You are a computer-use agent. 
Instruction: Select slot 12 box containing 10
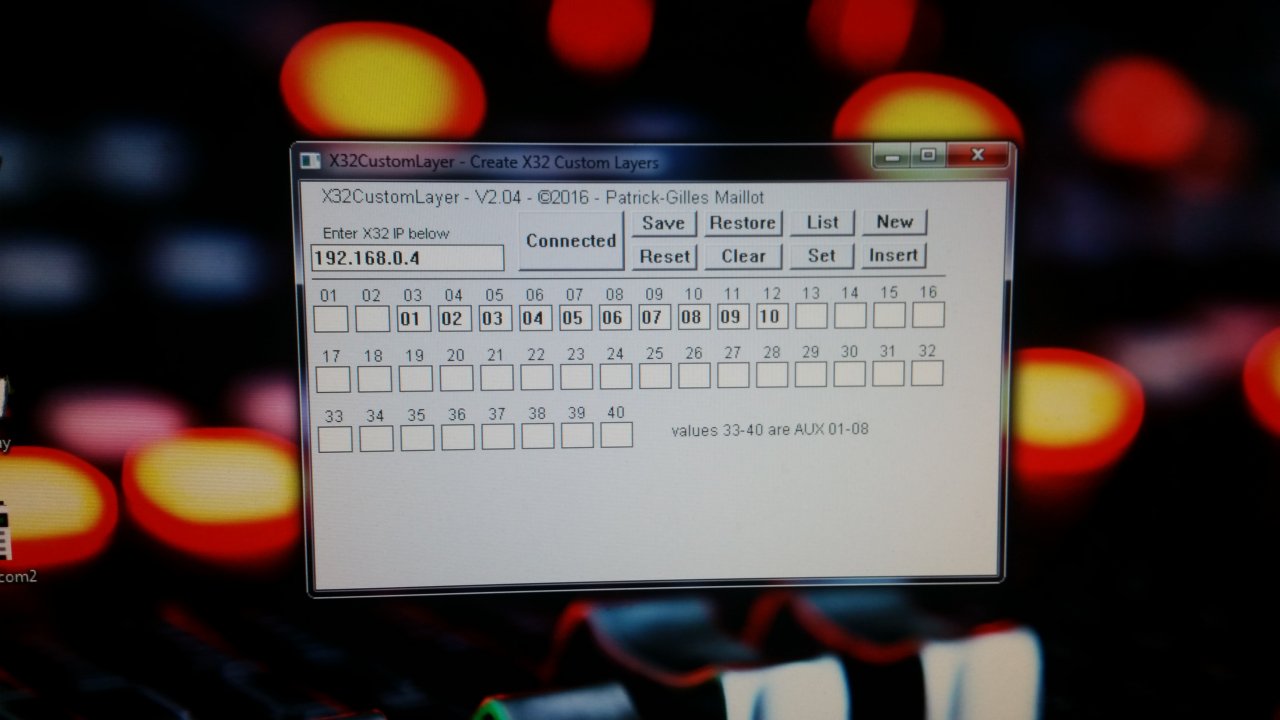point(772,316)
